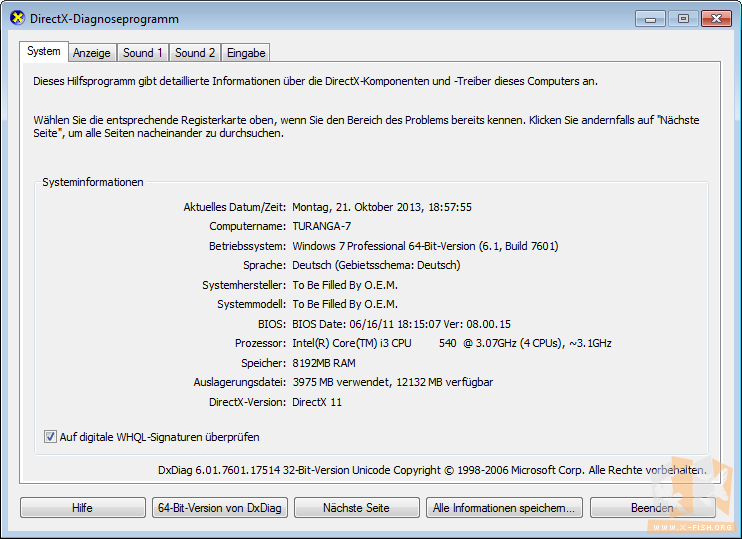Image resolution: width=742 pixels, height=539 pixels.
Task: Close the DirectX-Diagnoseprogramm window
Action: (x=716, y=19)
